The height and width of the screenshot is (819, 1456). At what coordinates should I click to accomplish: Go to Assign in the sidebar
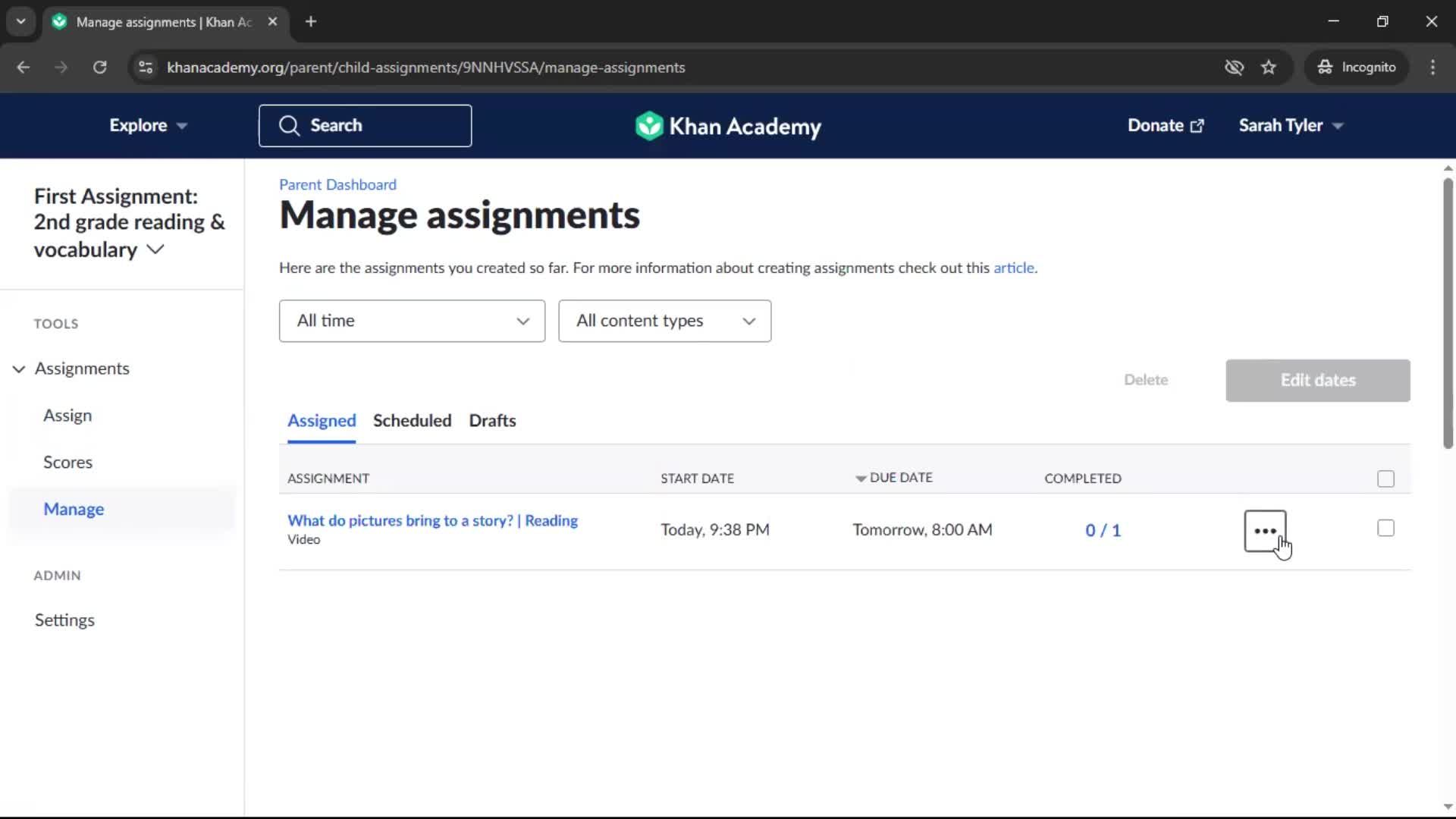click(x=67, y=416)
